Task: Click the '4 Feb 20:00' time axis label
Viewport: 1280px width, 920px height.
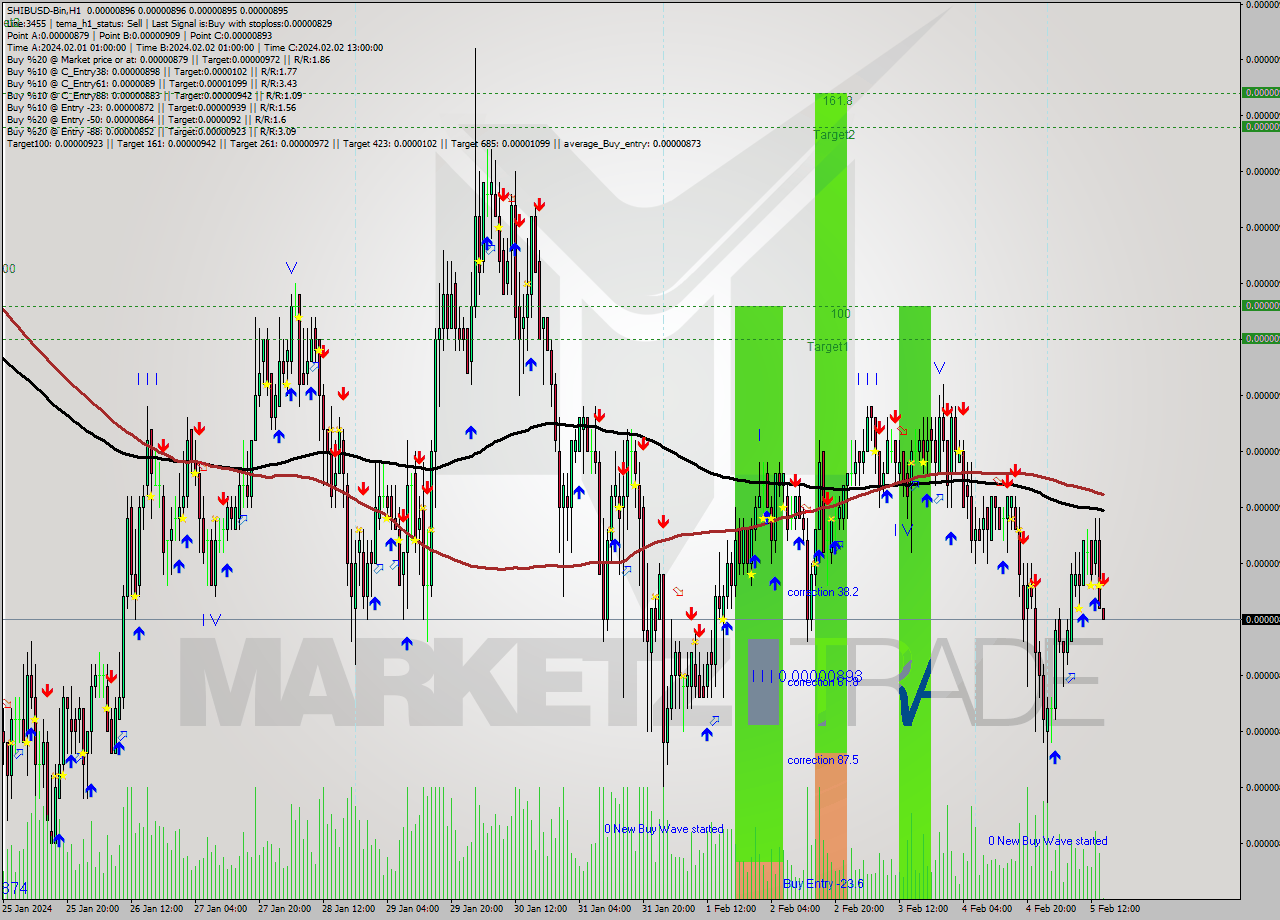Action: [1051, 909]
